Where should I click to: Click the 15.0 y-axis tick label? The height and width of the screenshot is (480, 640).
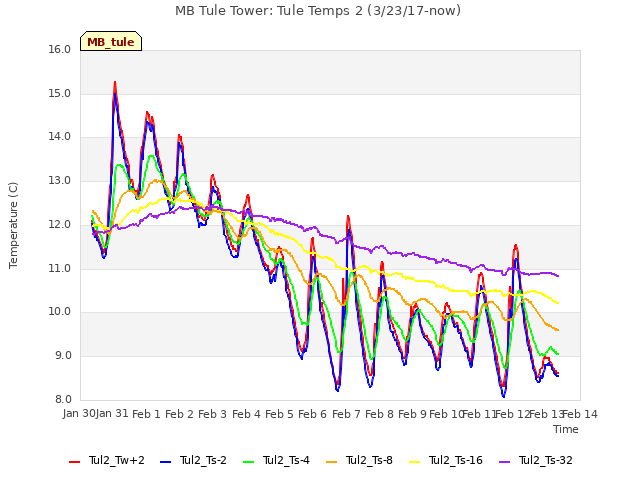[x=60, y=93]
